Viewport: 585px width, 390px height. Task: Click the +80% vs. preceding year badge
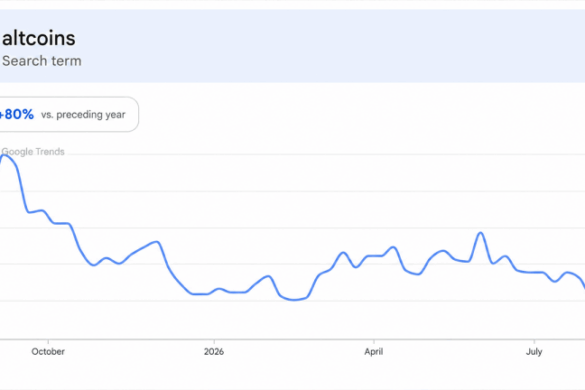pos(69,114)
